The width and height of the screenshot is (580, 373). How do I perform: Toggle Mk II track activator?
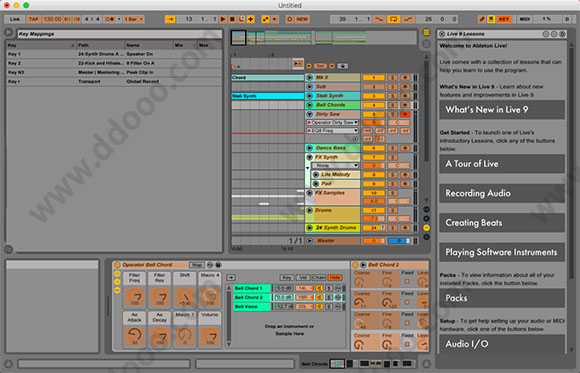click(x=374, y=77)
